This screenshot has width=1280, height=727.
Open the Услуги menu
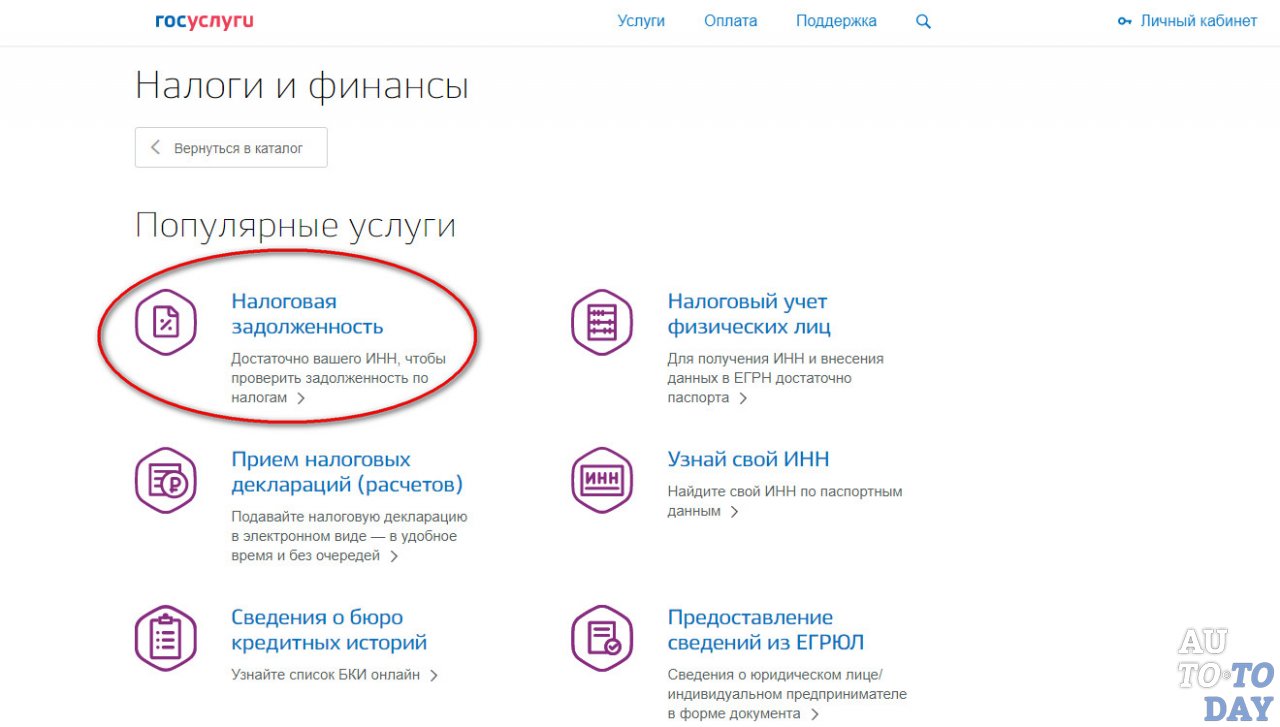pos(641,21)
